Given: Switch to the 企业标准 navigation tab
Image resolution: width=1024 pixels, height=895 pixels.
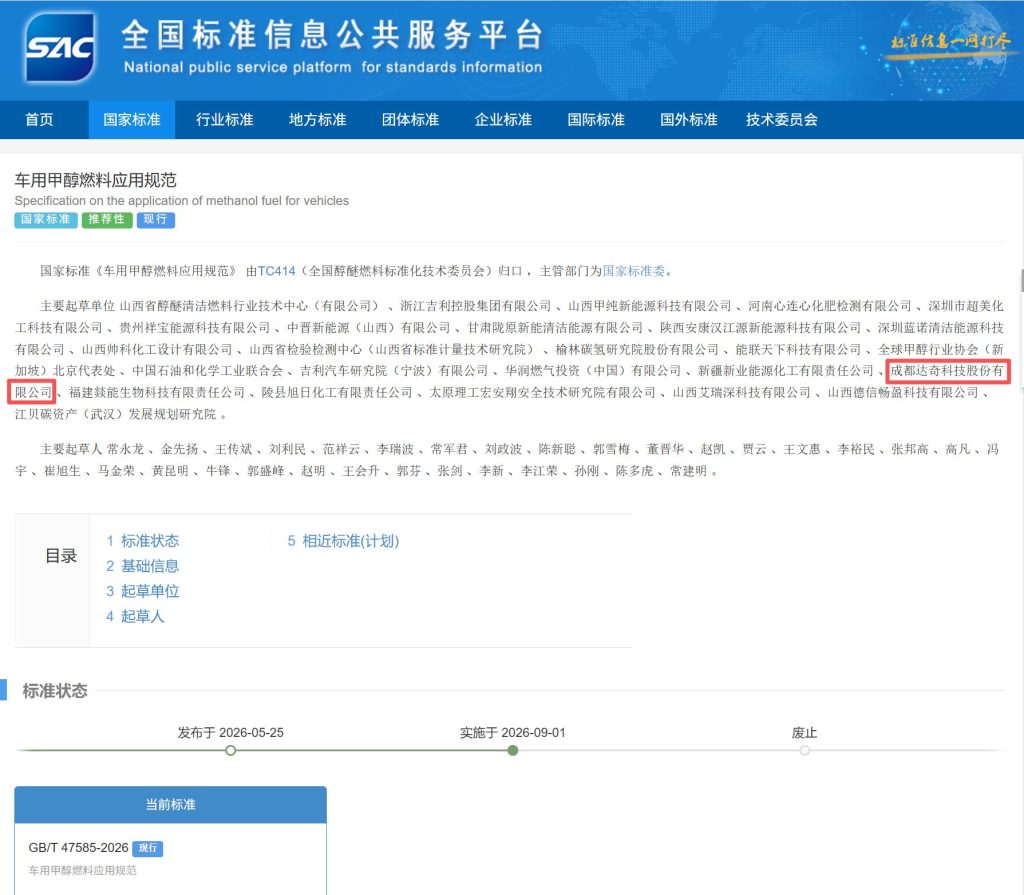Looking at the screenshot, I should click(x=503, y=120).
